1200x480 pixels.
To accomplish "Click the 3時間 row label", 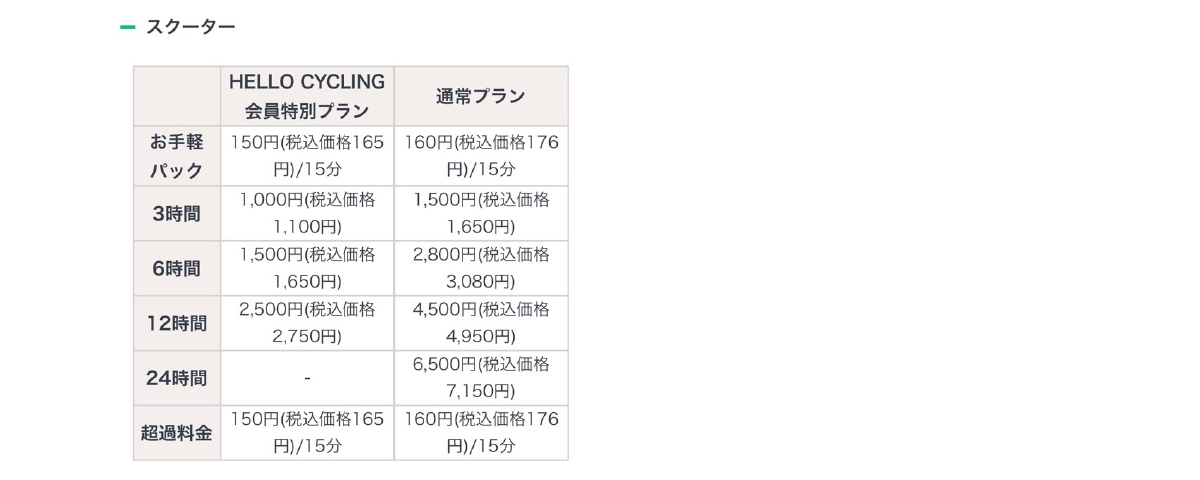I will [177, 213].
